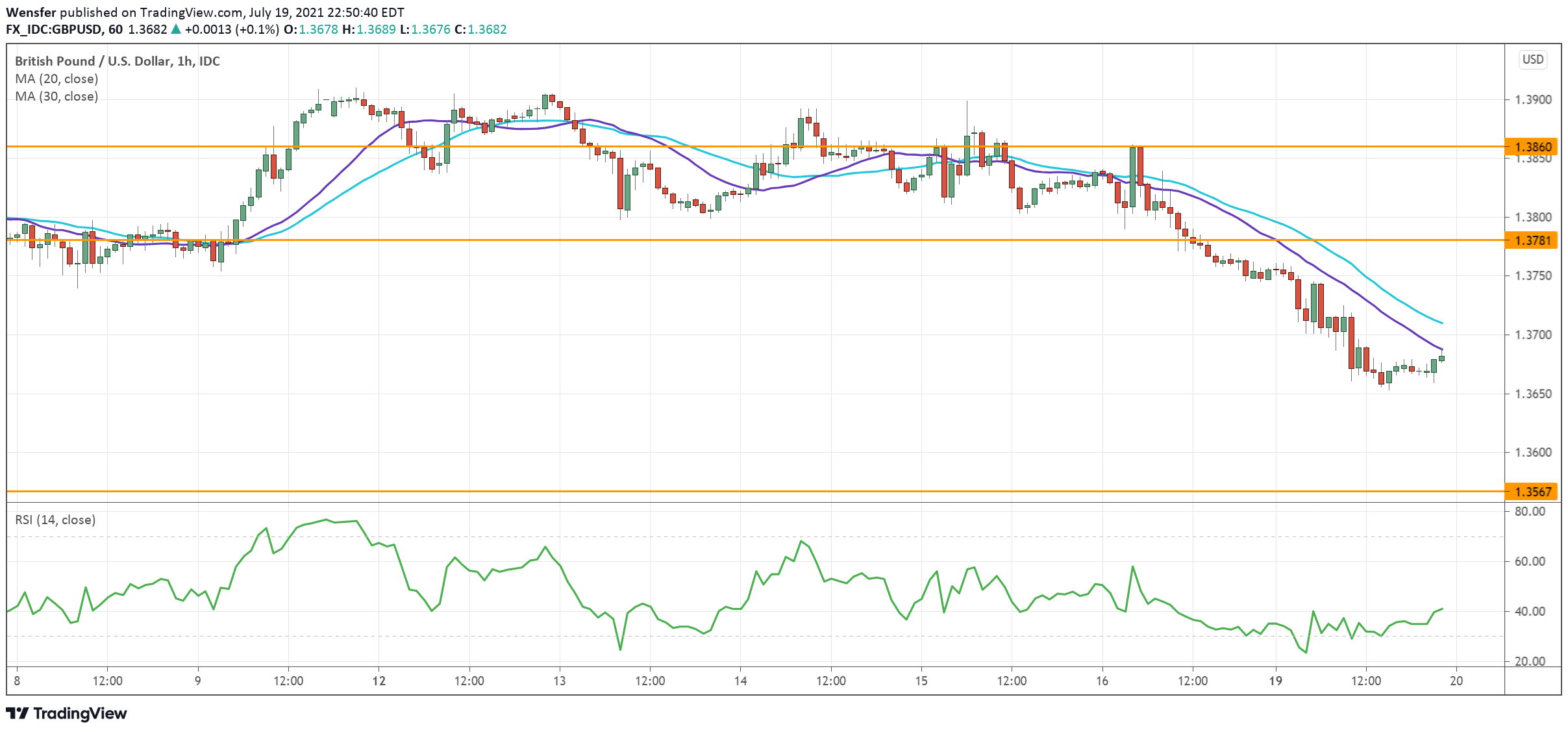Image resolution: width=1568 pixels, height=732 pixels.
Task: Click the 1.3900 price axis label
Action: [1532, 99]
